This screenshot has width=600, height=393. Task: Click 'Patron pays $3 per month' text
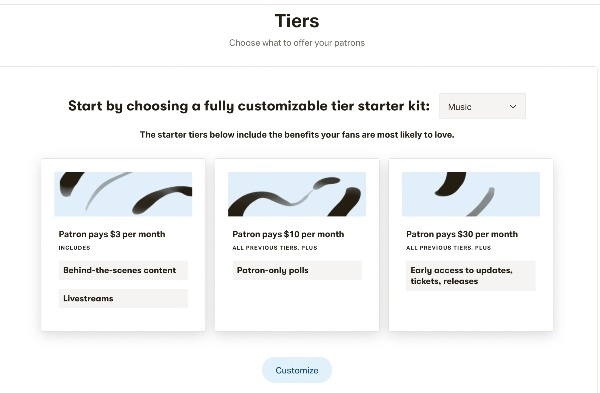pyautogui.click(x=112, y=234)
